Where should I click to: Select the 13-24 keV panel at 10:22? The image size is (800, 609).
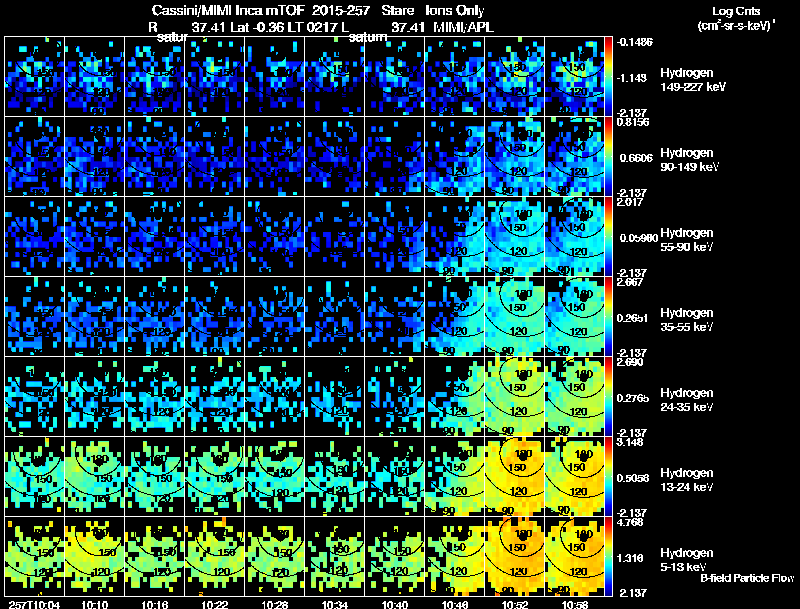215,477
